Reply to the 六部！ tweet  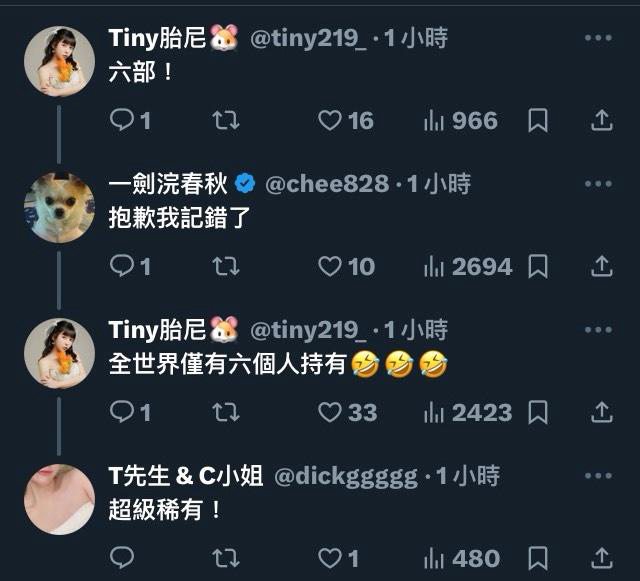(130, 120)
